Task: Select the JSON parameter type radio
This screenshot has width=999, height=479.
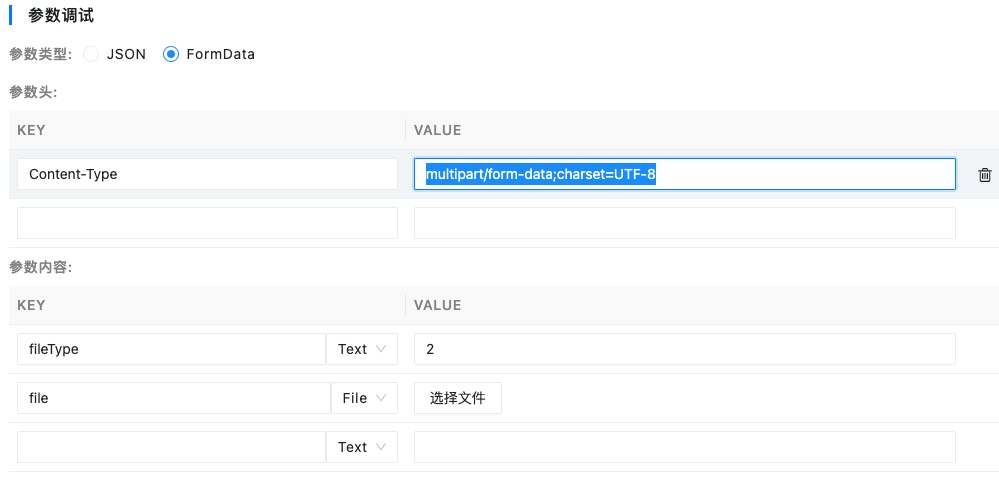Action: [x=91, y=54]
